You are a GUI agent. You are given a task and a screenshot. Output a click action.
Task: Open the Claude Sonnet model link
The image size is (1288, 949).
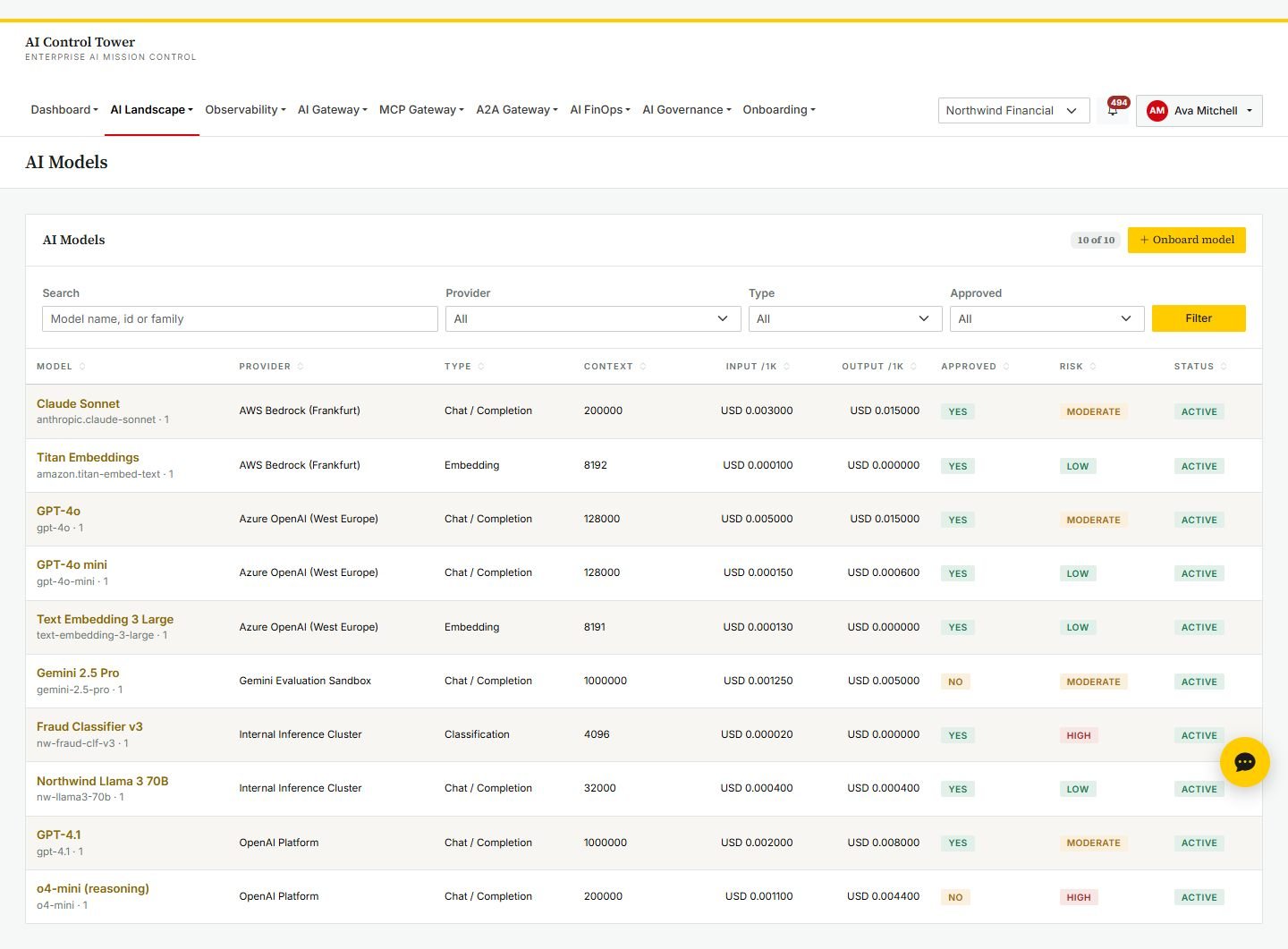point(78,404)
